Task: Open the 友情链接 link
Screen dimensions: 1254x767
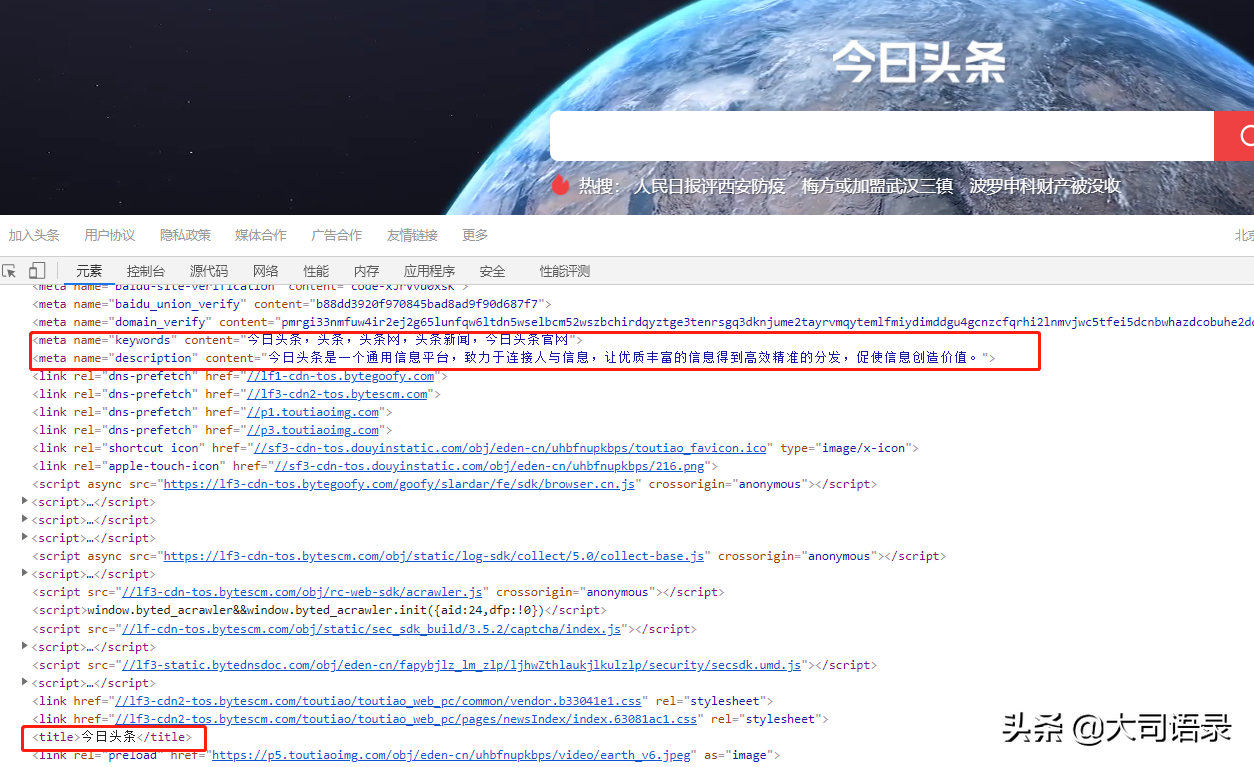Action: click(413, 235)
